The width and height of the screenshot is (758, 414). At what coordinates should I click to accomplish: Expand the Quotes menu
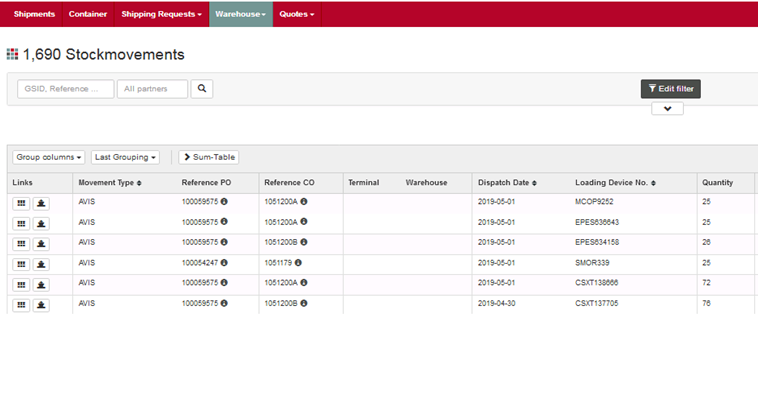tap(296, 14)
